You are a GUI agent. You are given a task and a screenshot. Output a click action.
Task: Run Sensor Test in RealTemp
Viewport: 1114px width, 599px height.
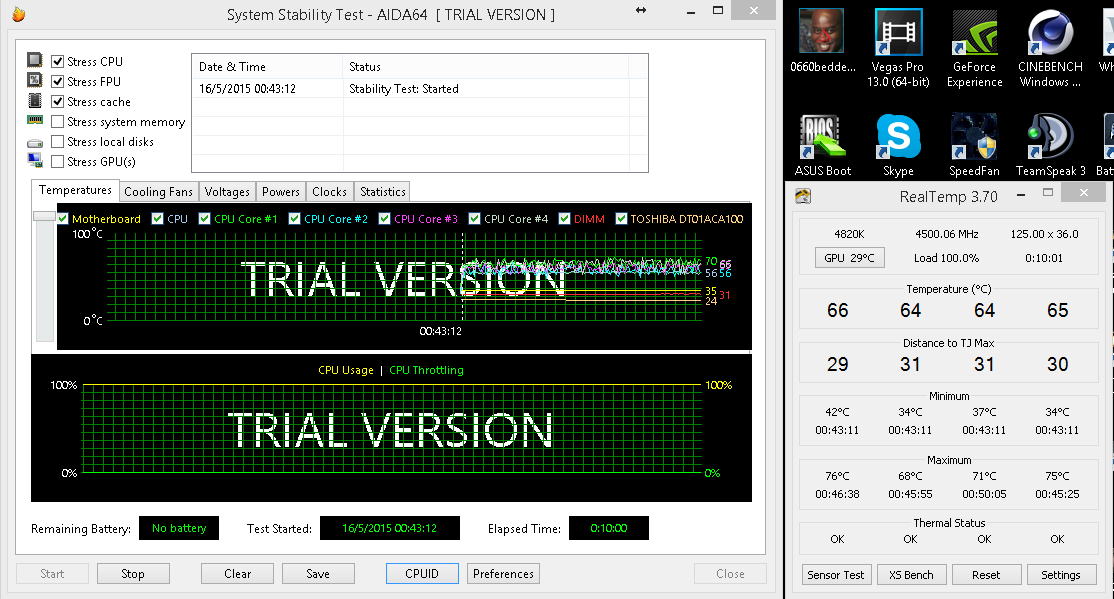[x=836, y=575]
